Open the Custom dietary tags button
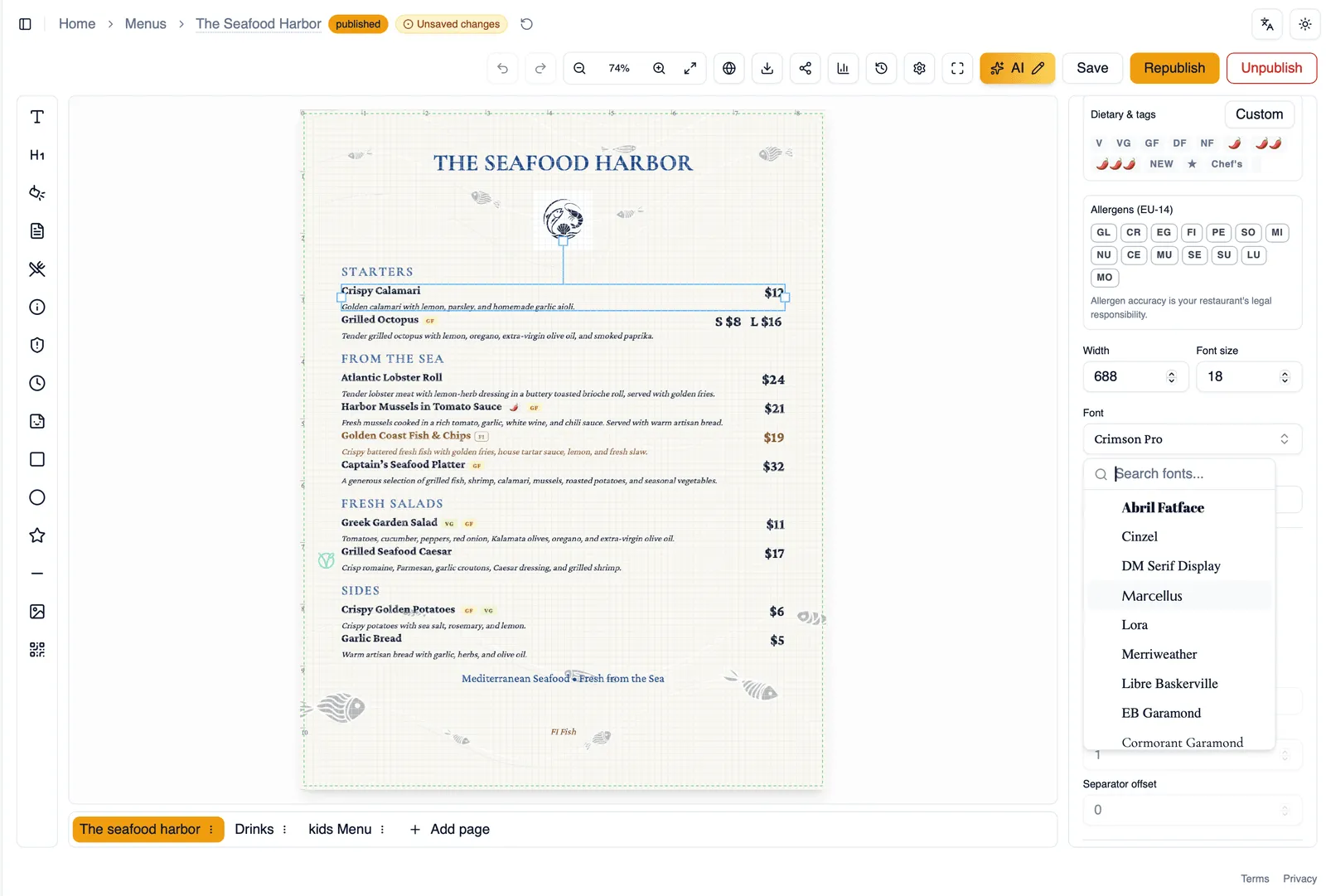This screenshot has height=896, width=1326. [1259, 114]
